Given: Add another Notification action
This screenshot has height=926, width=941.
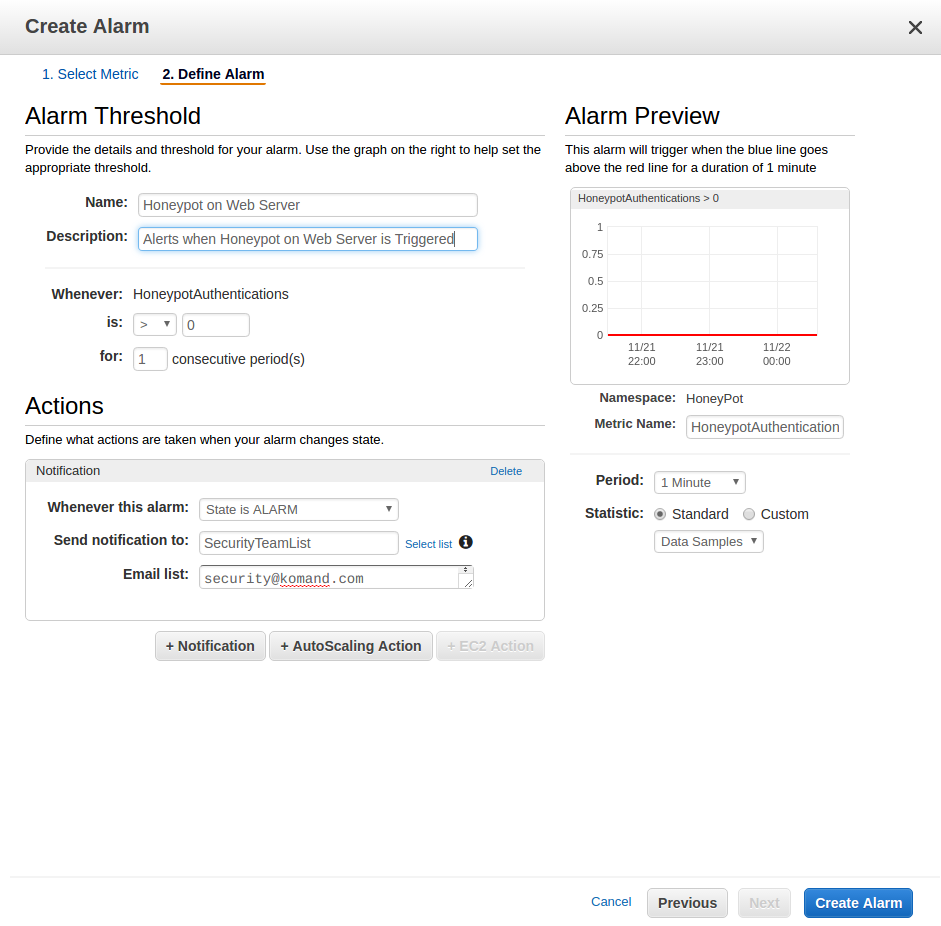Looking at the screenshot, I should click(210, 646).
